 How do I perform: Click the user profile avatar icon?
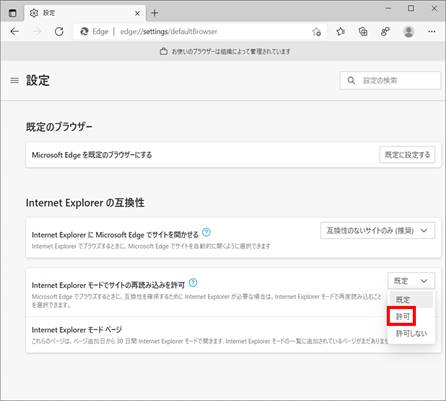coord(409,32)
